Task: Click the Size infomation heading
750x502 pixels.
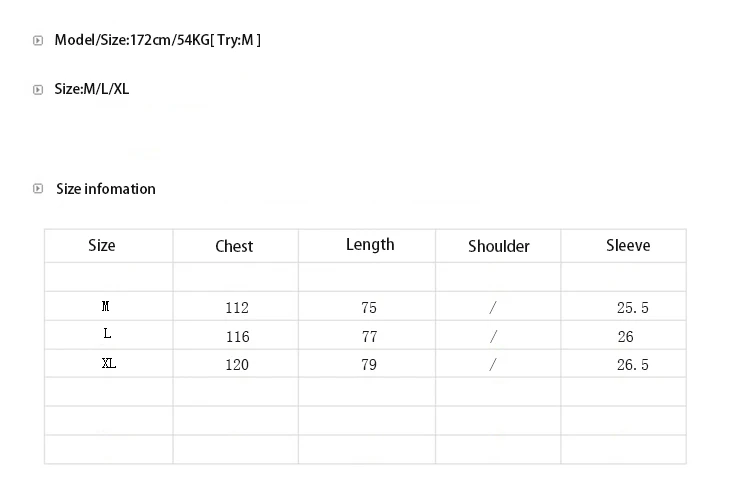Action: pos(106,189)
